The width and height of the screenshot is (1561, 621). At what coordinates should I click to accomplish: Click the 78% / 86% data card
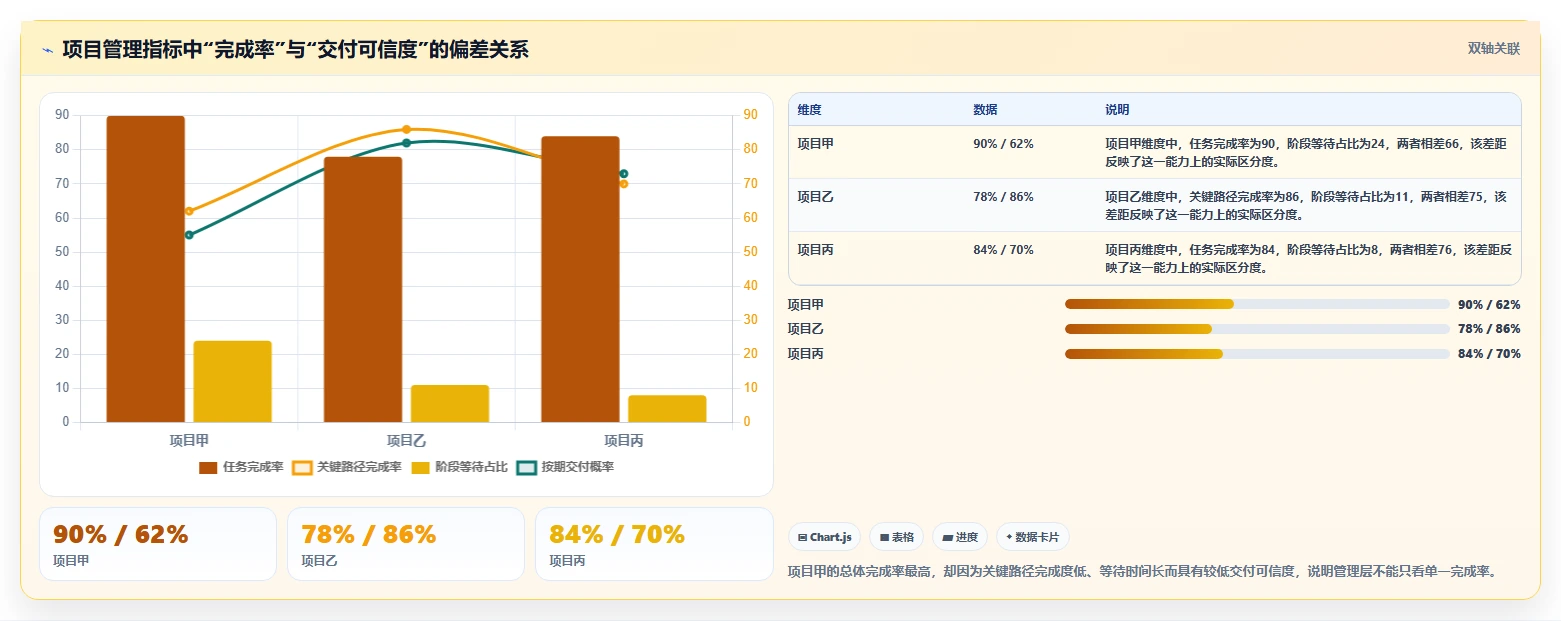[406, 544]
